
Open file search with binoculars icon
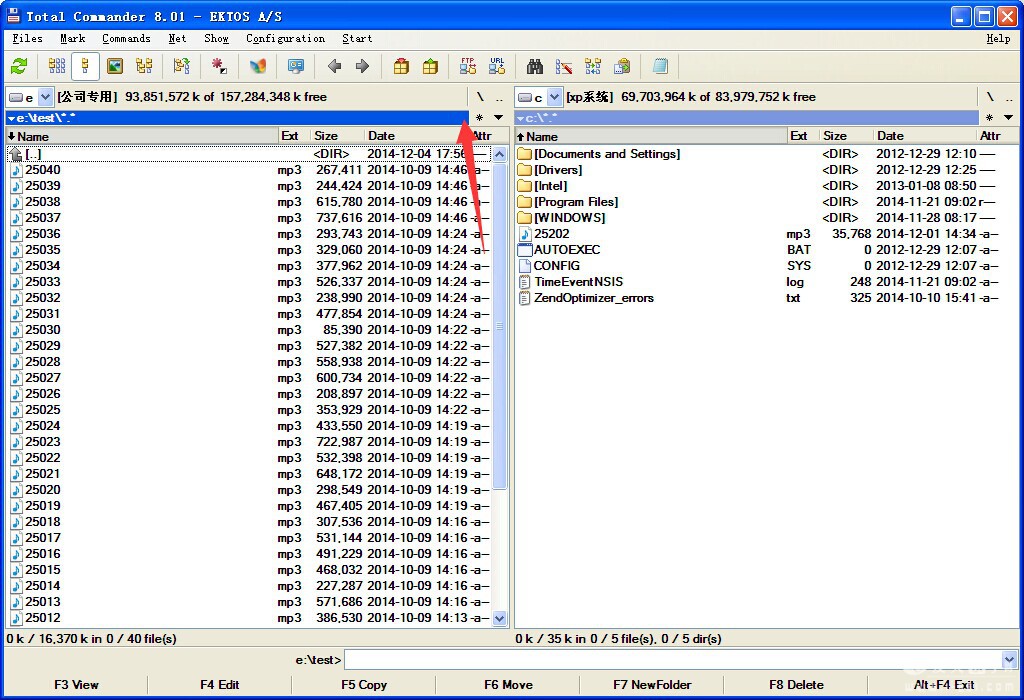tap(535, 66)
